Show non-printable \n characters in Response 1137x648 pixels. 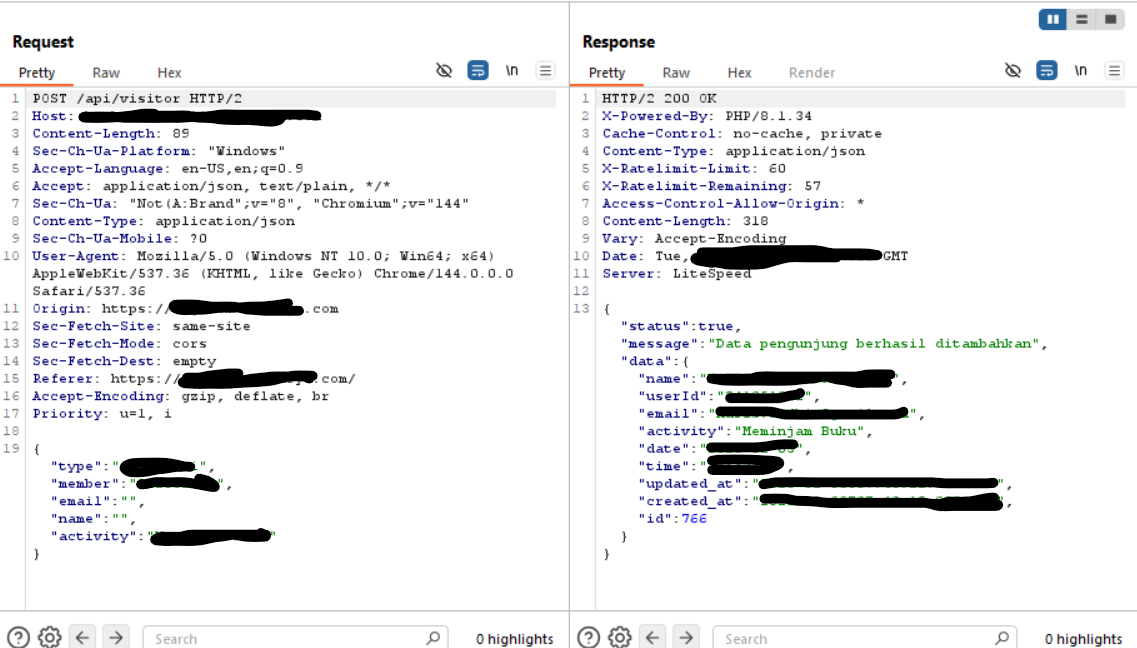point(1080,70)
